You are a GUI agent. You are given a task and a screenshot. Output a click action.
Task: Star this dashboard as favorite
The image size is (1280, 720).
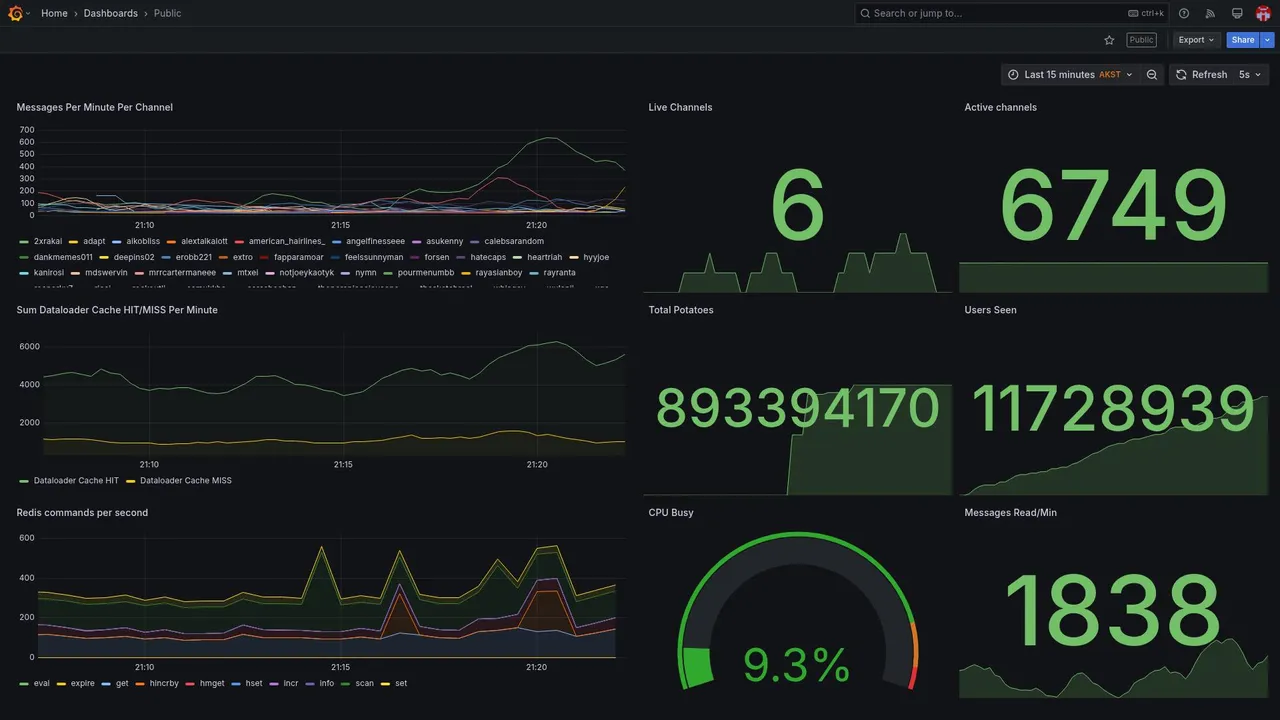[1109, 40]
